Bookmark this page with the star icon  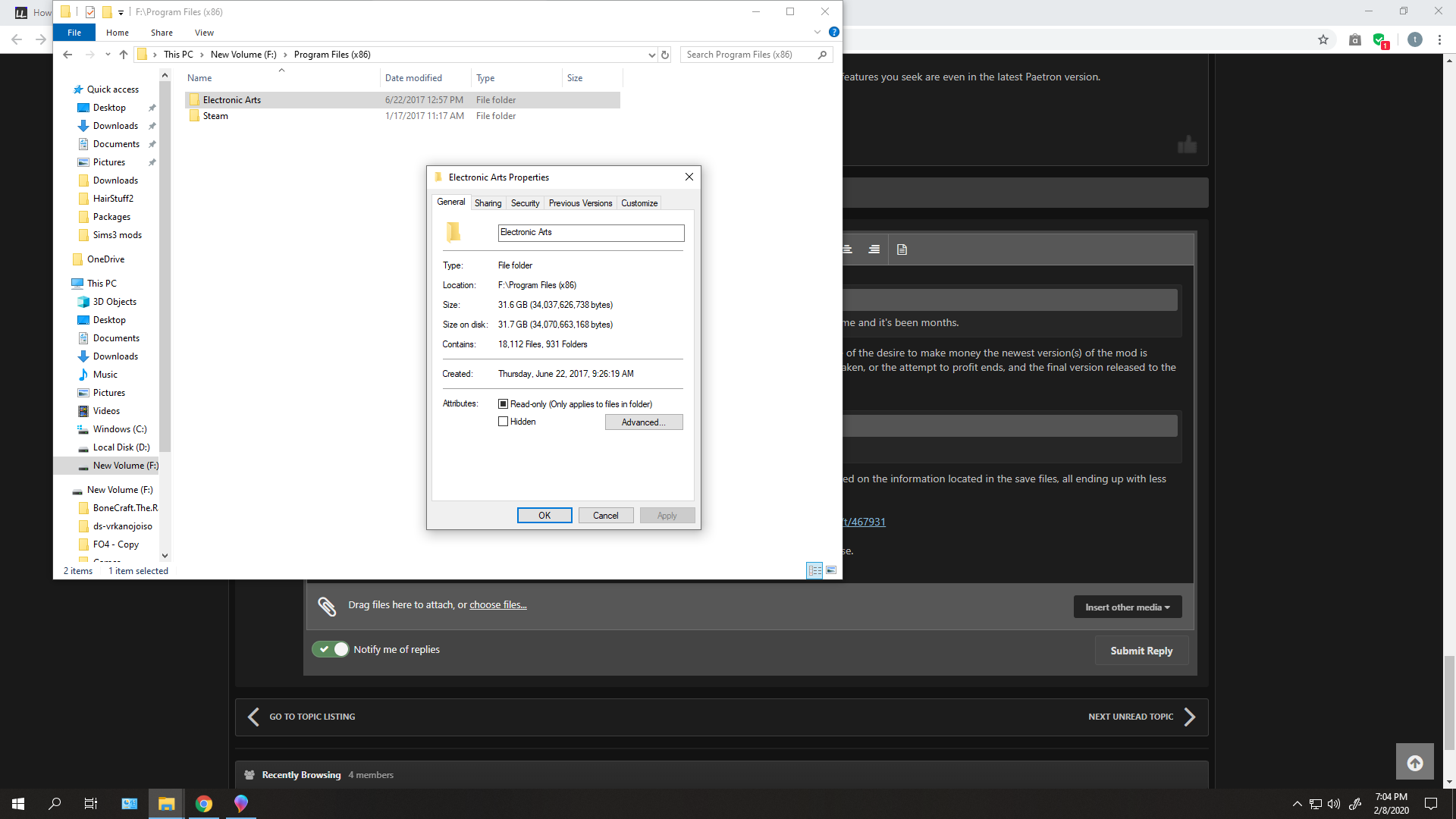click(x=1323, y=39)
